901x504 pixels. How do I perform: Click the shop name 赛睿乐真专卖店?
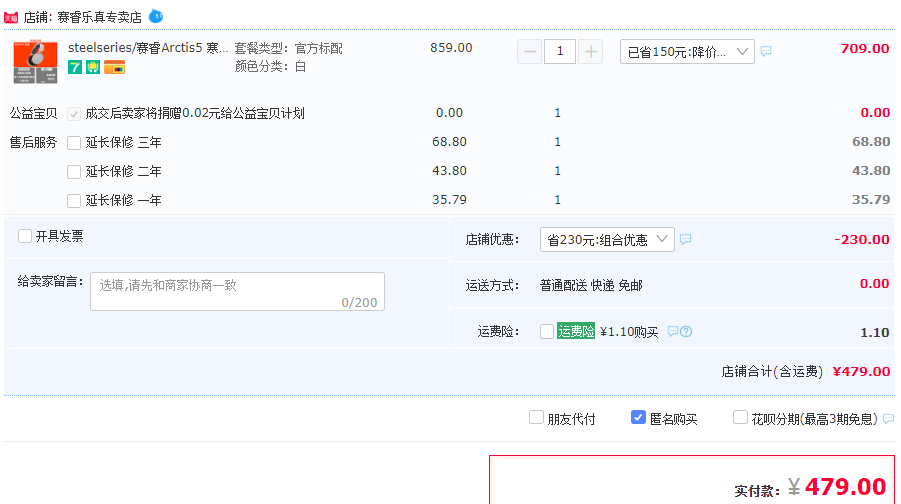[99, 18]
